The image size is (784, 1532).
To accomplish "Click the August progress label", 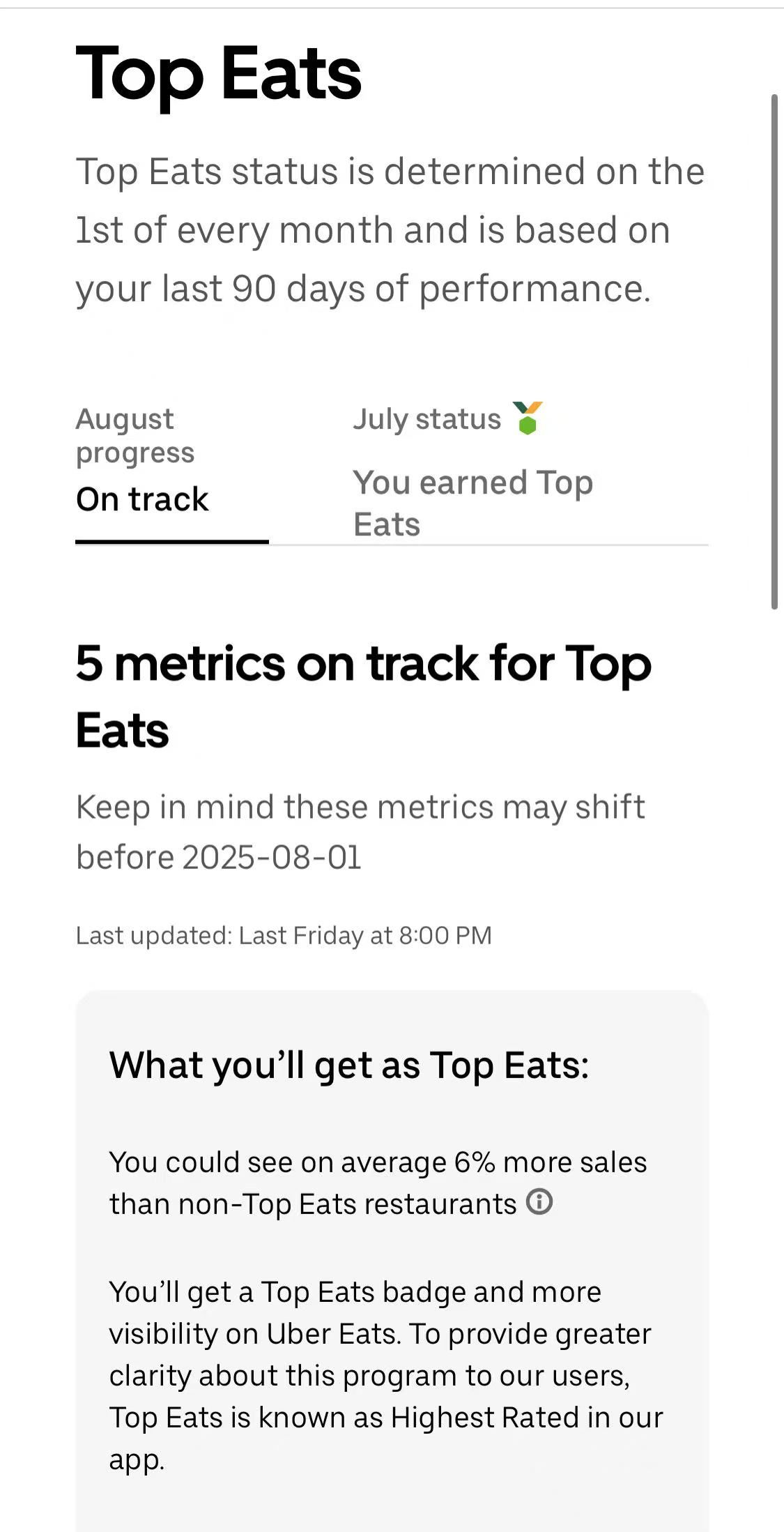I will (135, 436).
